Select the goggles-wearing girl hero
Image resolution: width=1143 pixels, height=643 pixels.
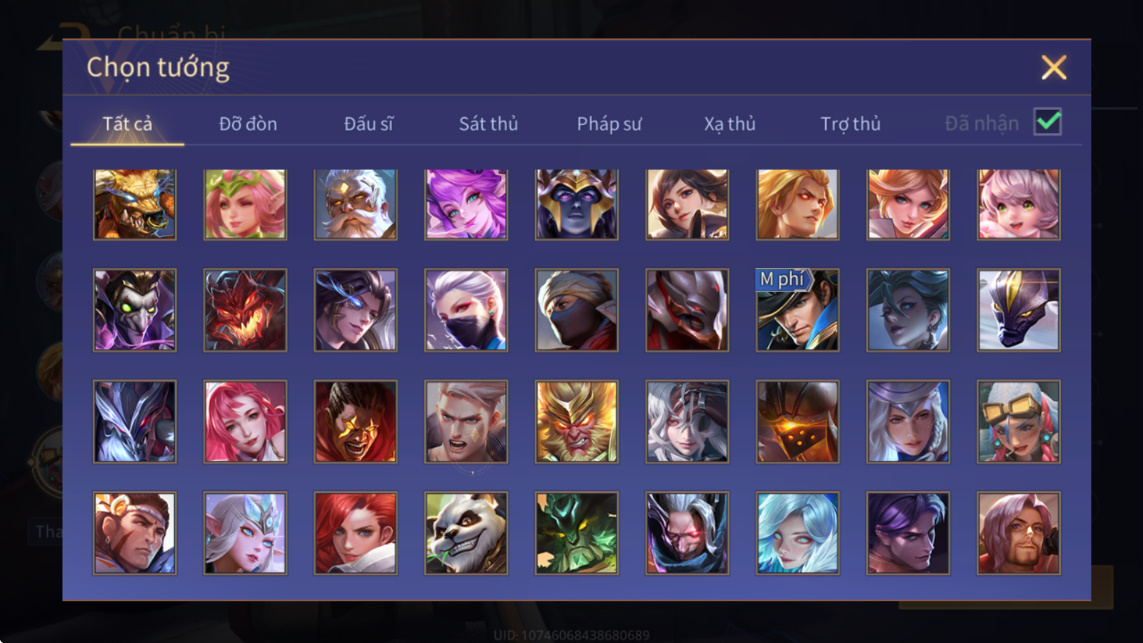tap(1018, 421)
